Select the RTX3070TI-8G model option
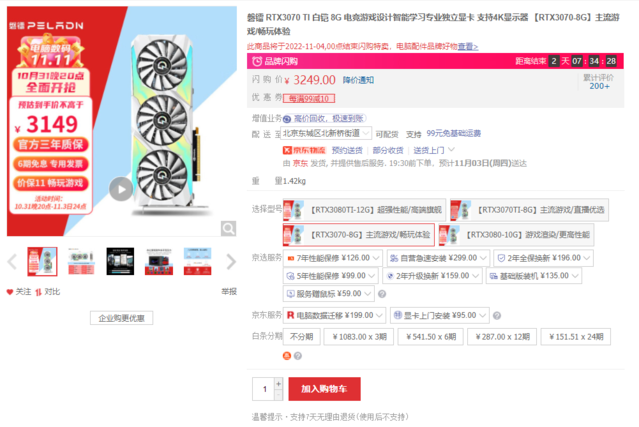The image size is (639, 427). [x=529, y=210]
